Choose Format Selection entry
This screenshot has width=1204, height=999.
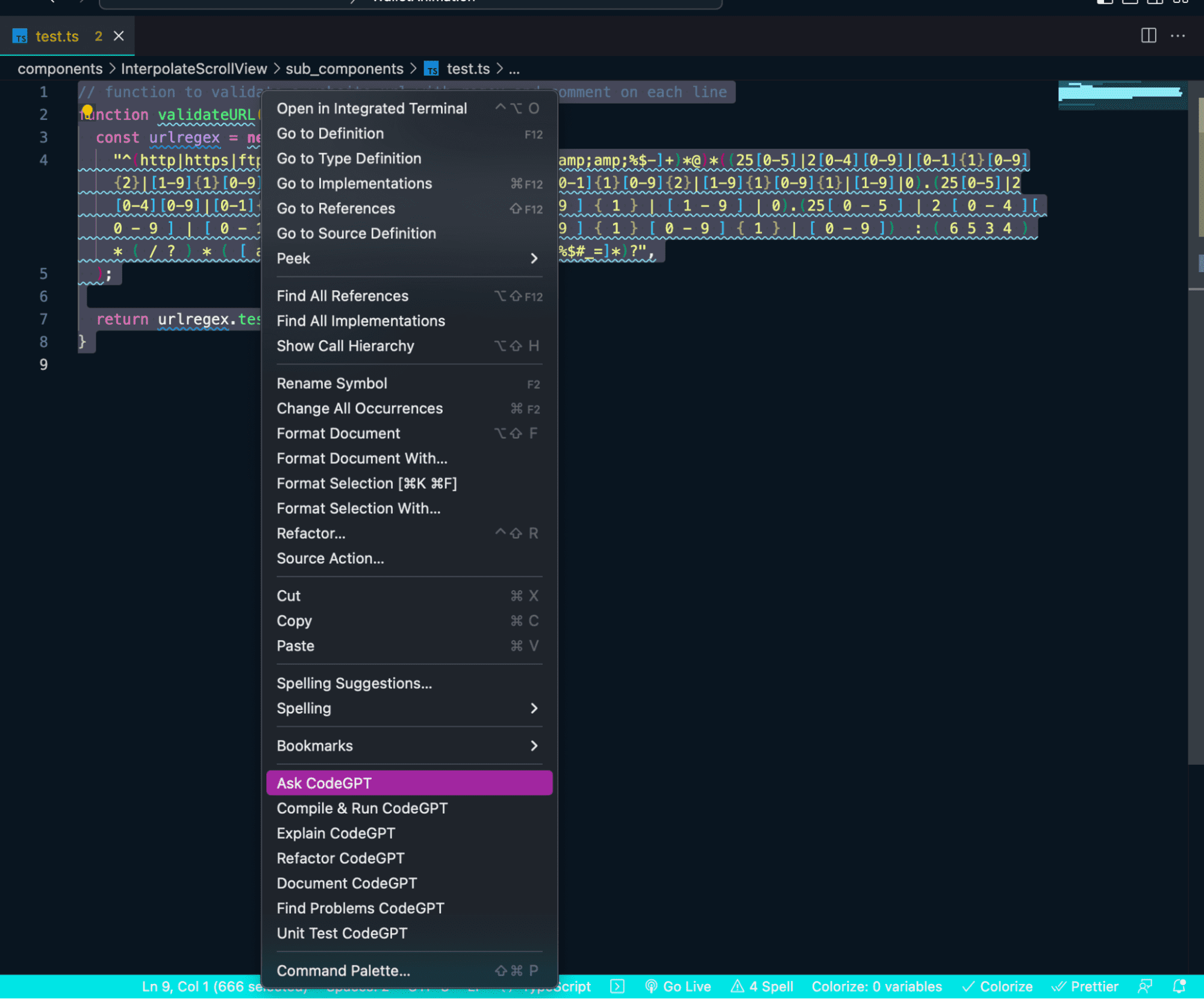coord(409,484)
